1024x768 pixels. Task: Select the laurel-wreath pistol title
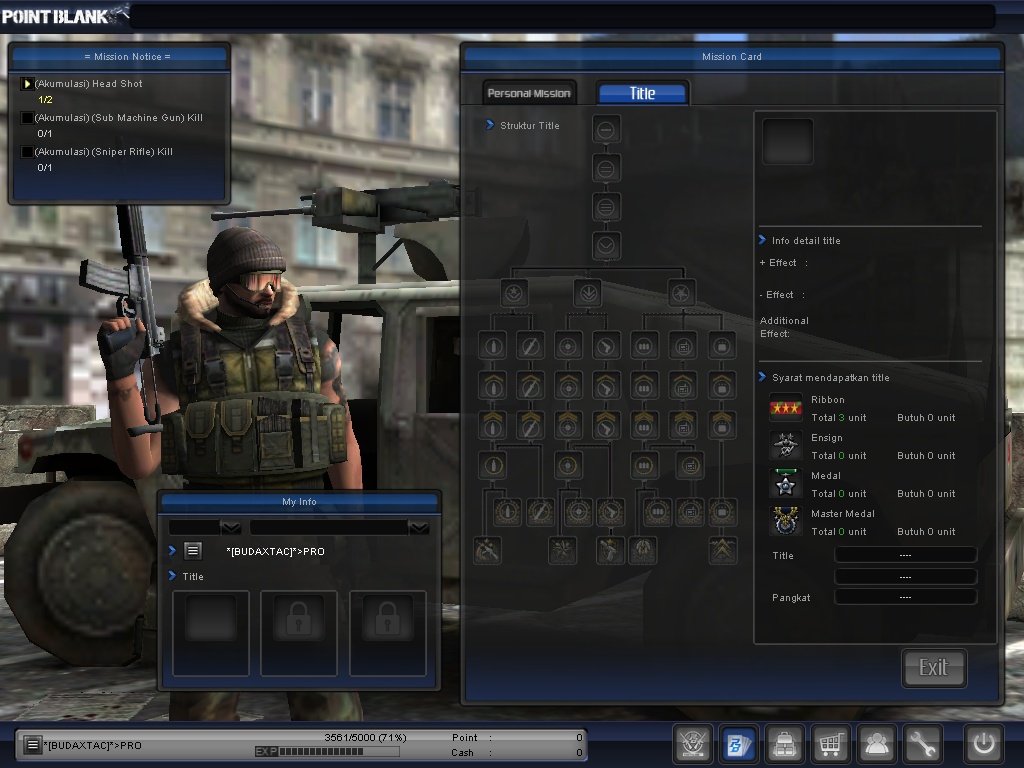[x=611, y=512]
